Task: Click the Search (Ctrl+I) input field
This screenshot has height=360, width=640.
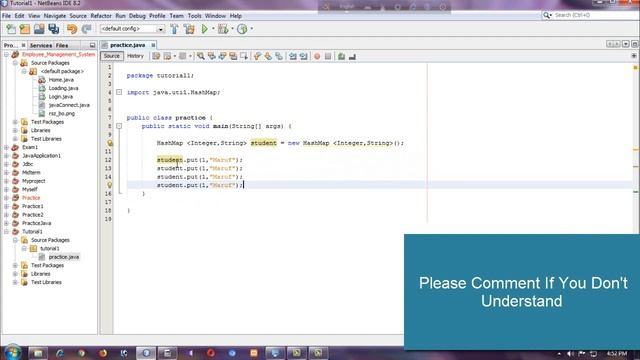Action: click(x=590, y=15)
